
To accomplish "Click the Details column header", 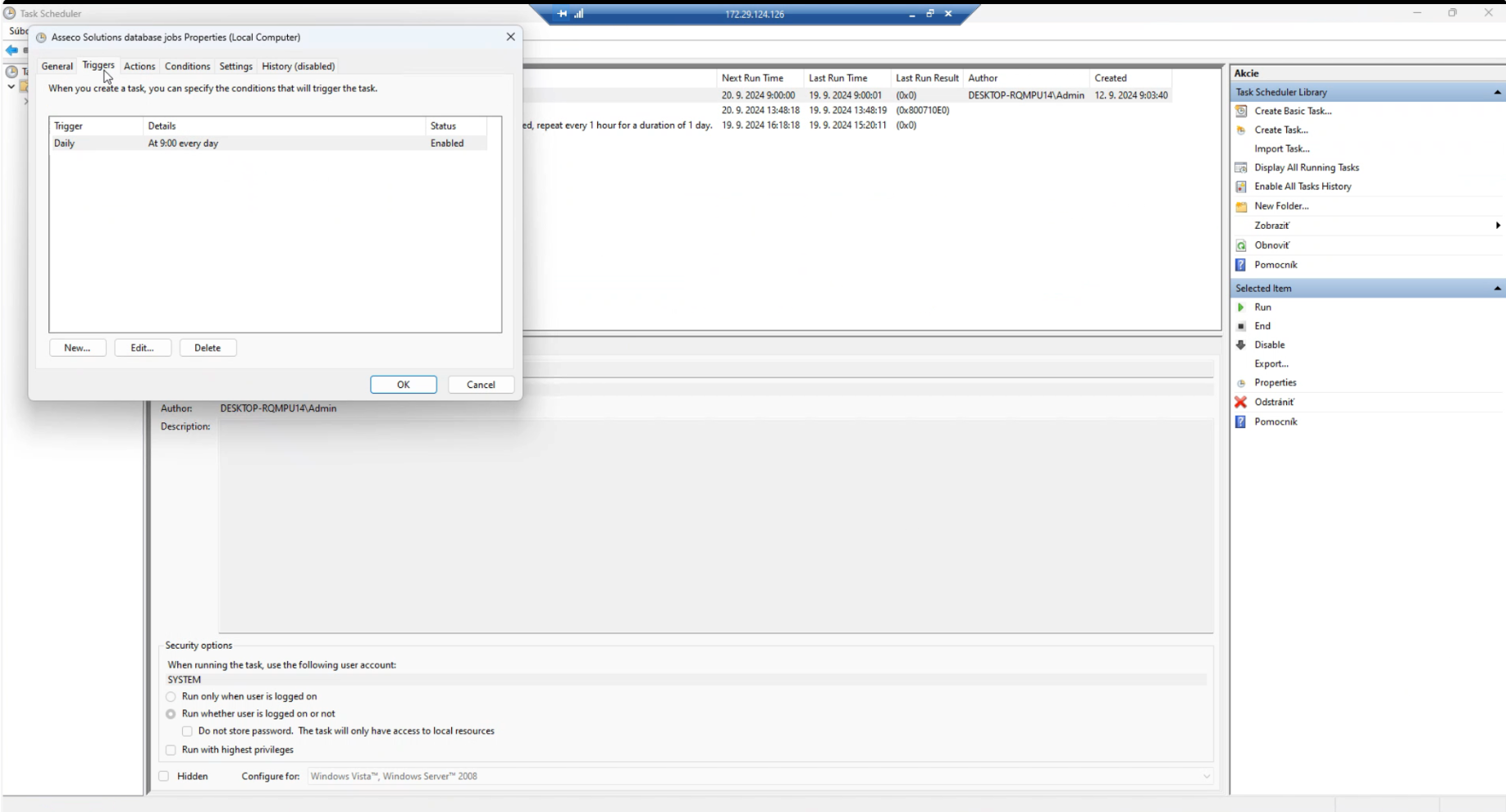I will (284, 125).
